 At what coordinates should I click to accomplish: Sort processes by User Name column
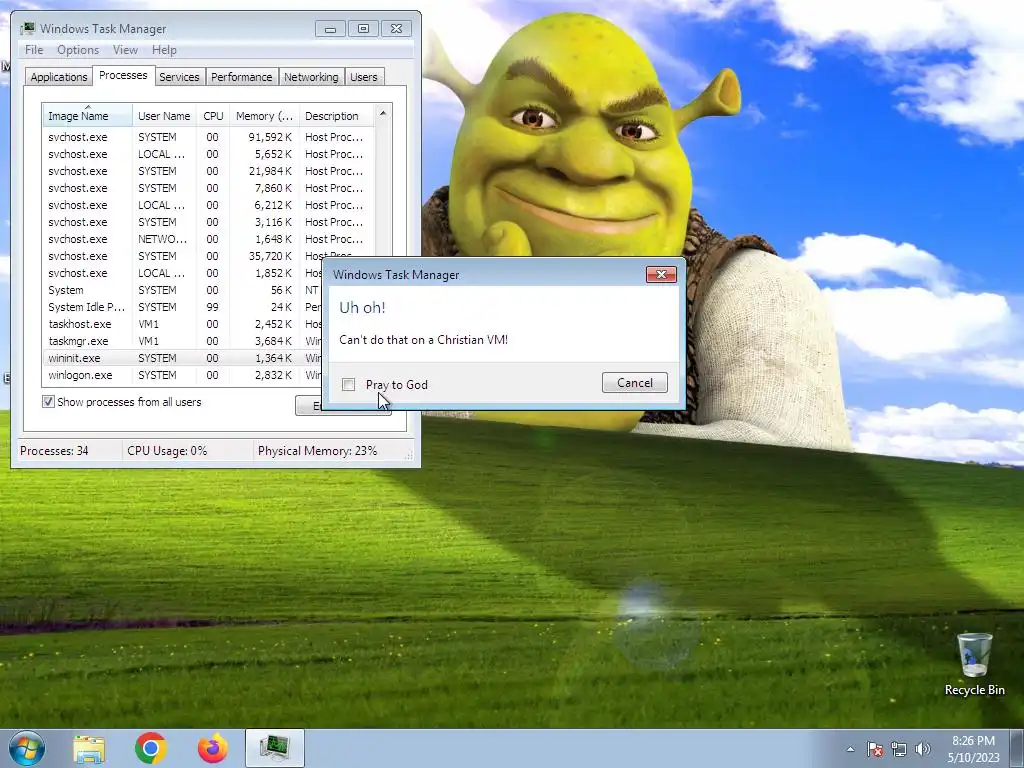coord(164,116)
